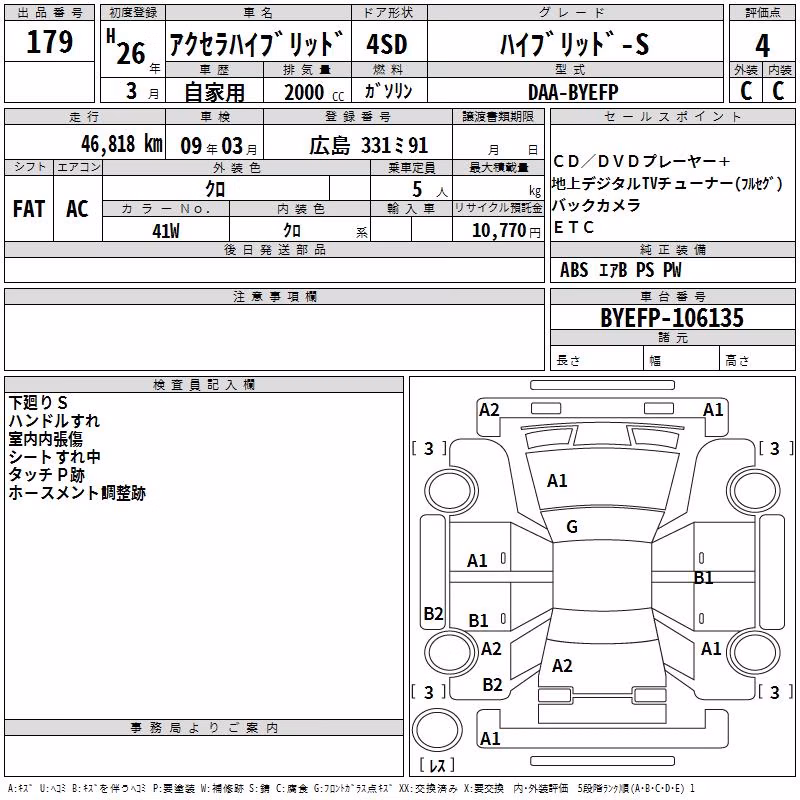The width and height of the screenshot is (800, 800).
Task: Select the 注意事項欄 header
Action: 275,296
